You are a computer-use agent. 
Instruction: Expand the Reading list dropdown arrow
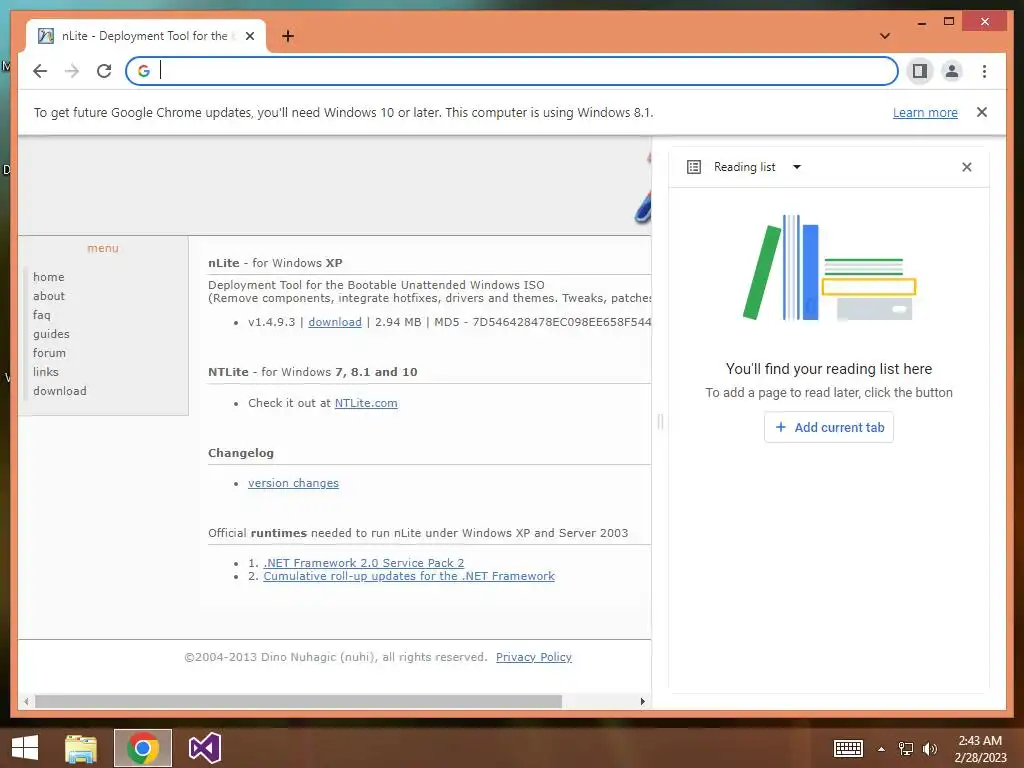pos(797,167)
